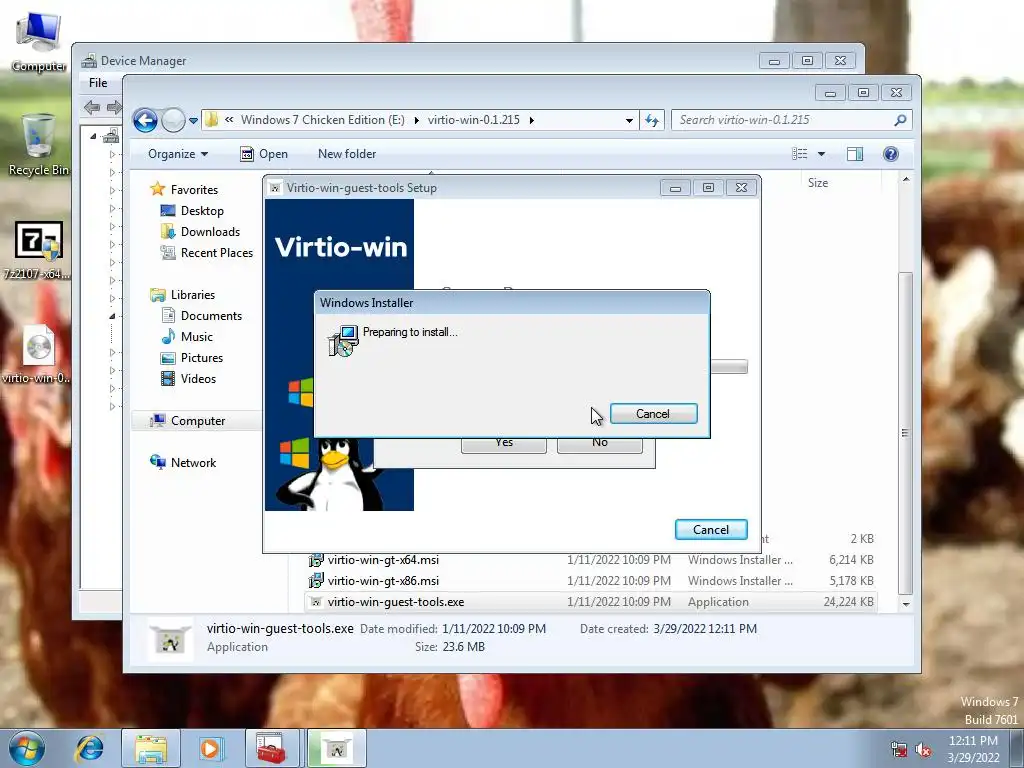This screenshot has height=768, width=1024.
Task: Click the virtio-win-gt-x64.msi installer icon
Action: point(316,560)
